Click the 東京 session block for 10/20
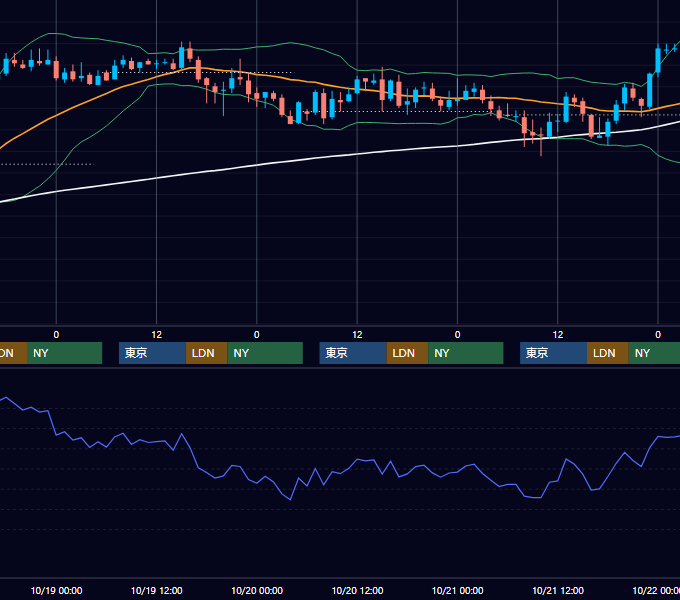Screen dimensions: 680x600 click(x=353, y=353)
